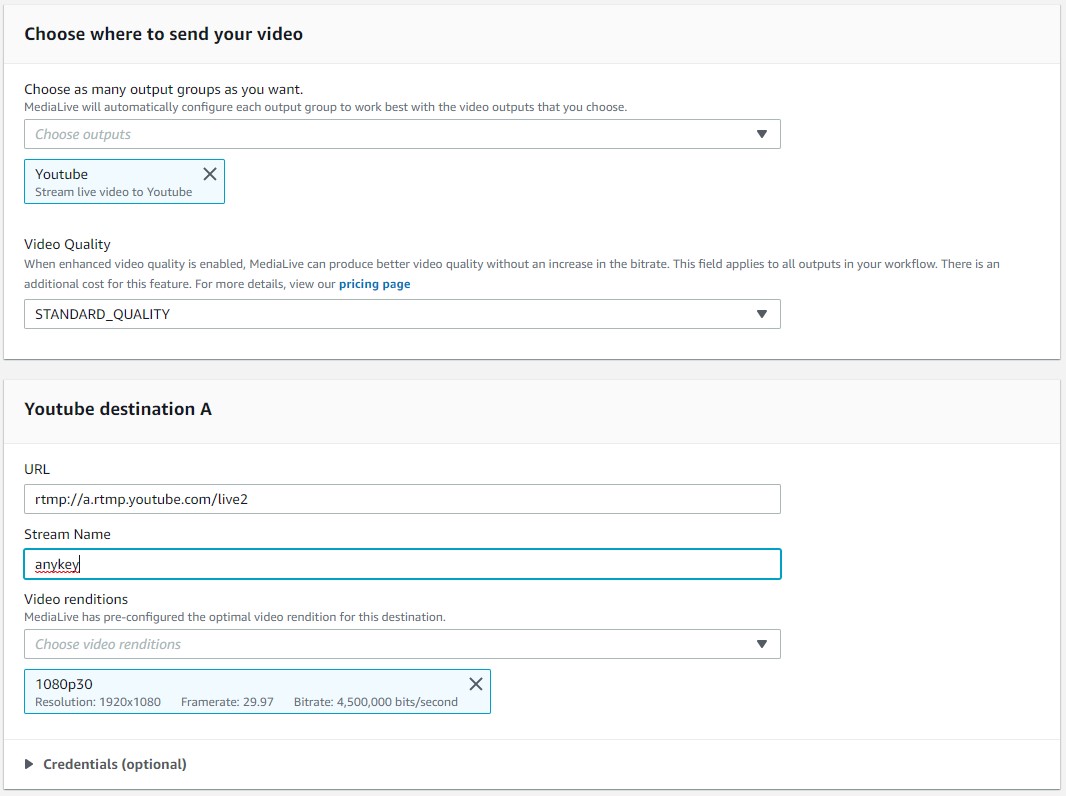Click 'Bitrate: 4,500,000 bits/second' text
The width and height of the screenshot is (1066, 796).
click(x=376, y=702)
